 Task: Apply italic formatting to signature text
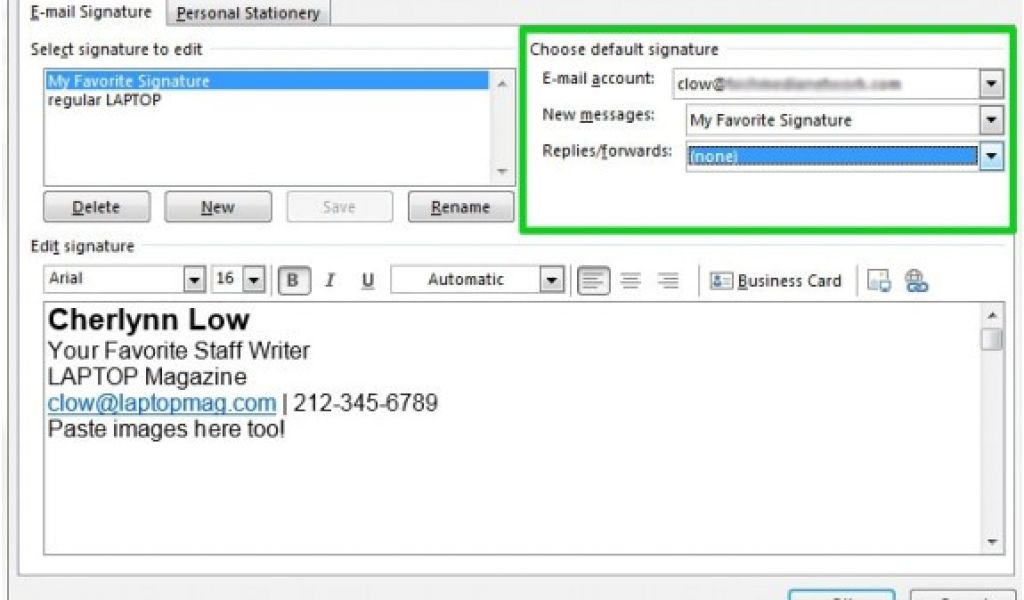click(x=330, y=280)
